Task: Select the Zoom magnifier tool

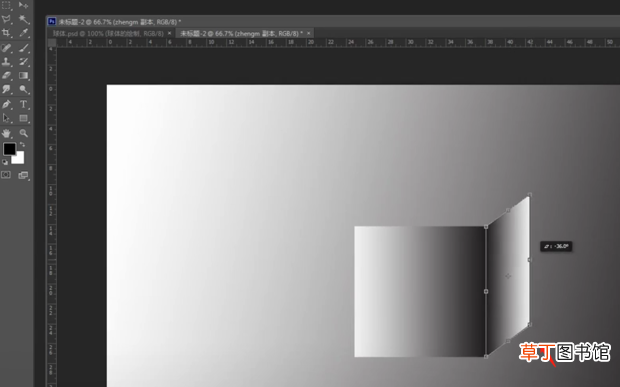Action: pyautogui.click(x=23, y=133)
